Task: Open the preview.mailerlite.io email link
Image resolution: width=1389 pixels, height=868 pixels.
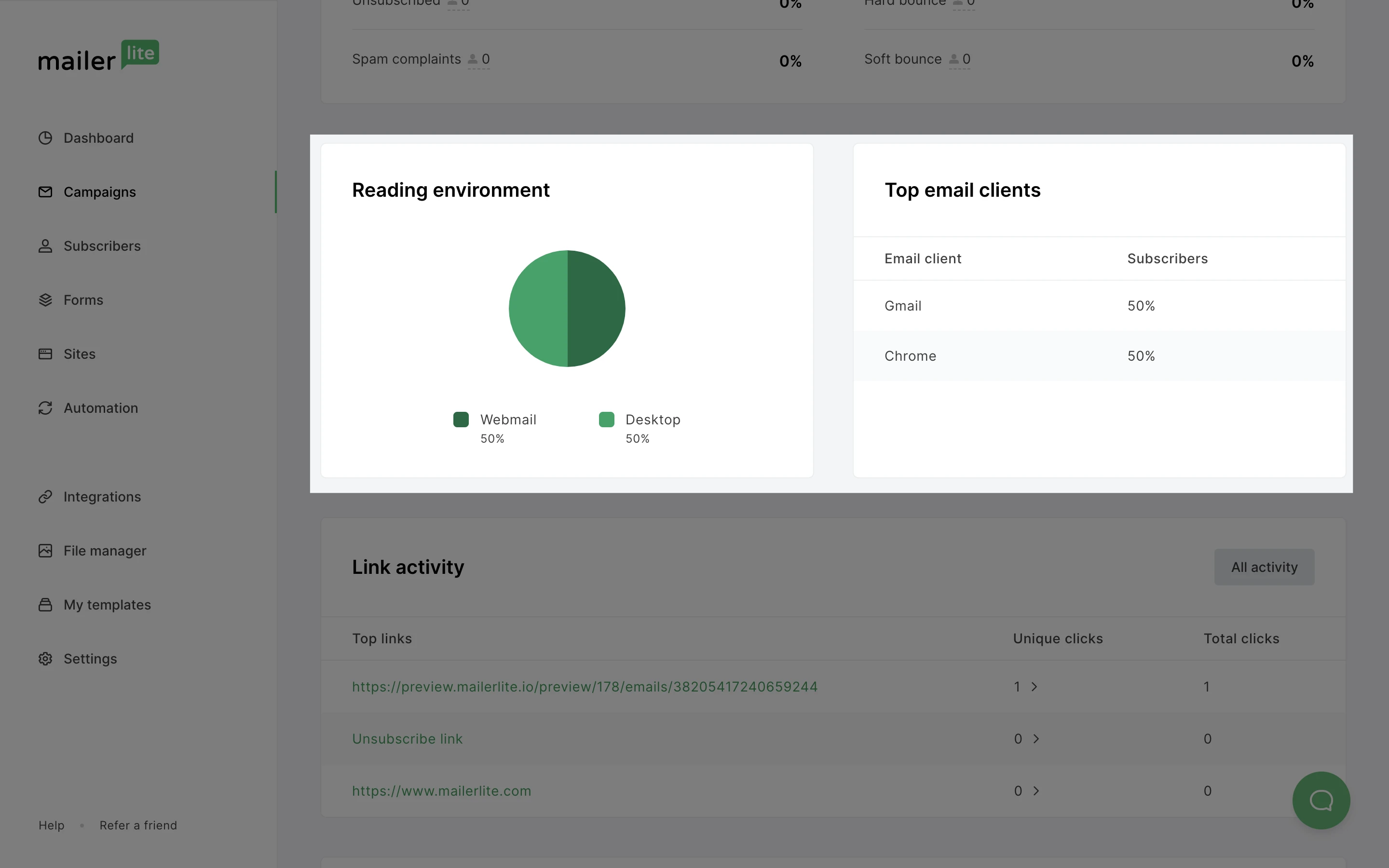Action: 585,687
